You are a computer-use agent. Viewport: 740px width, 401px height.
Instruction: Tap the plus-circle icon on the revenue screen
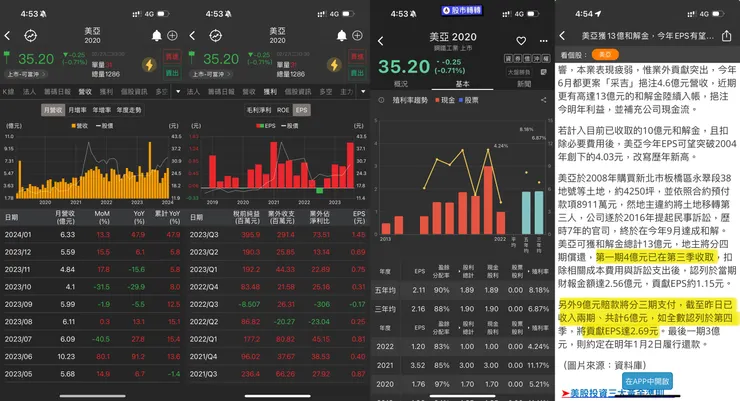(x=173, y=35)
